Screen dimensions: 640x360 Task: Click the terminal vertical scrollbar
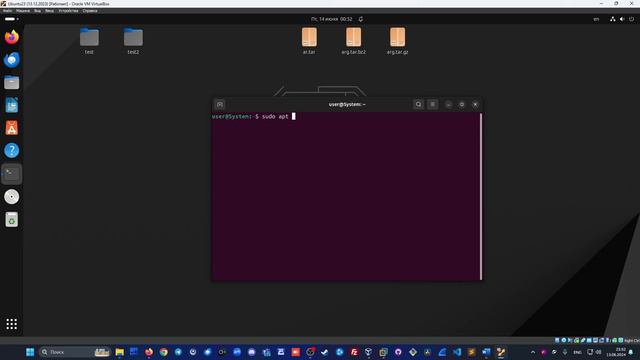tap(481, 196)
